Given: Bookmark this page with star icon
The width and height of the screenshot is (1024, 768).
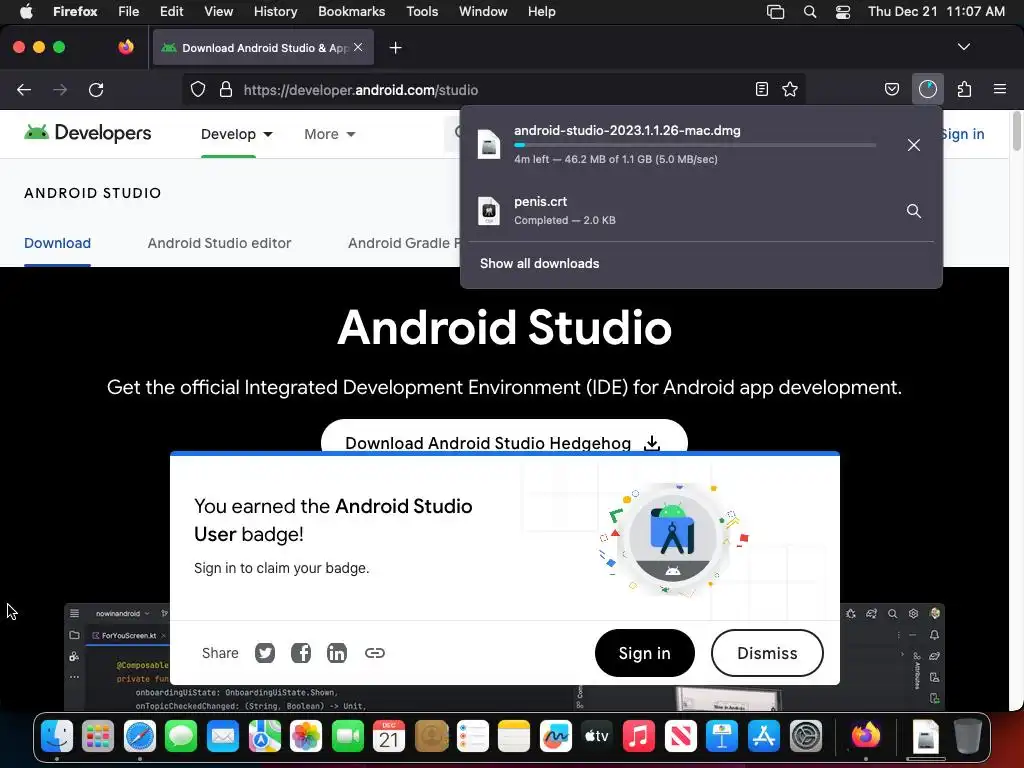Looking at the screenshot, I should [790, 89].
